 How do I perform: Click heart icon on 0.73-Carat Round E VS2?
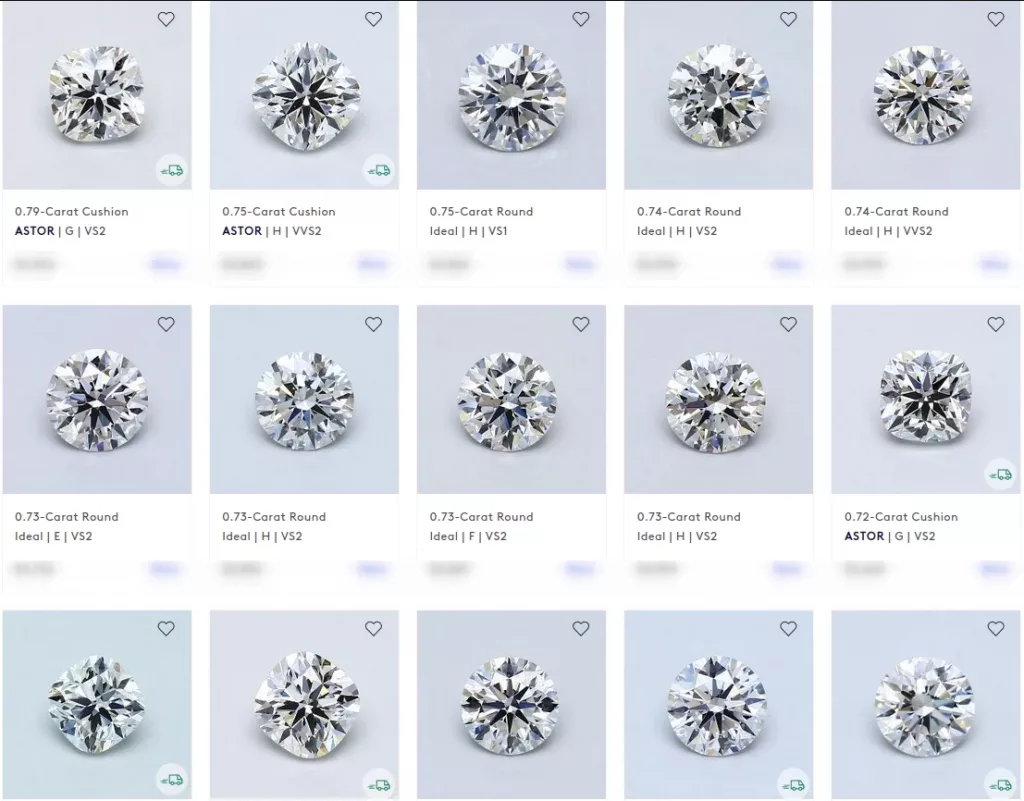tap(166, 324)
